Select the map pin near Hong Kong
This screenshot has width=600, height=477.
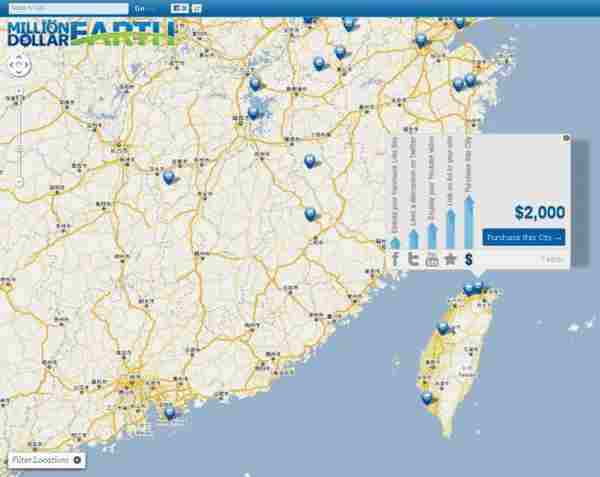(x=170, y=413)
